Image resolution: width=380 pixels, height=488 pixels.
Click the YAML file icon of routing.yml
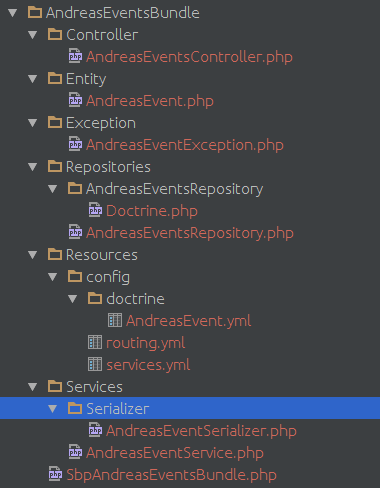point(95,342)
